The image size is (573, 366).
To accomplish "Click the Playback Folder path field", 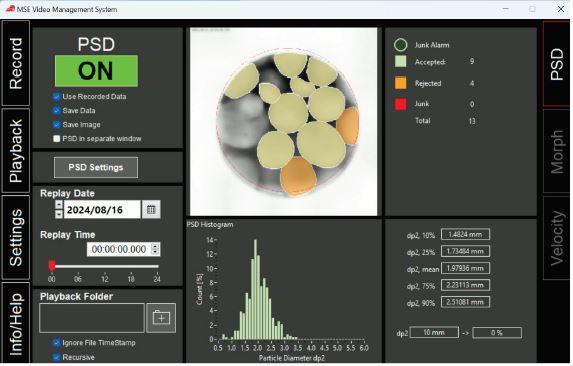I will click(x=92, y=318).
